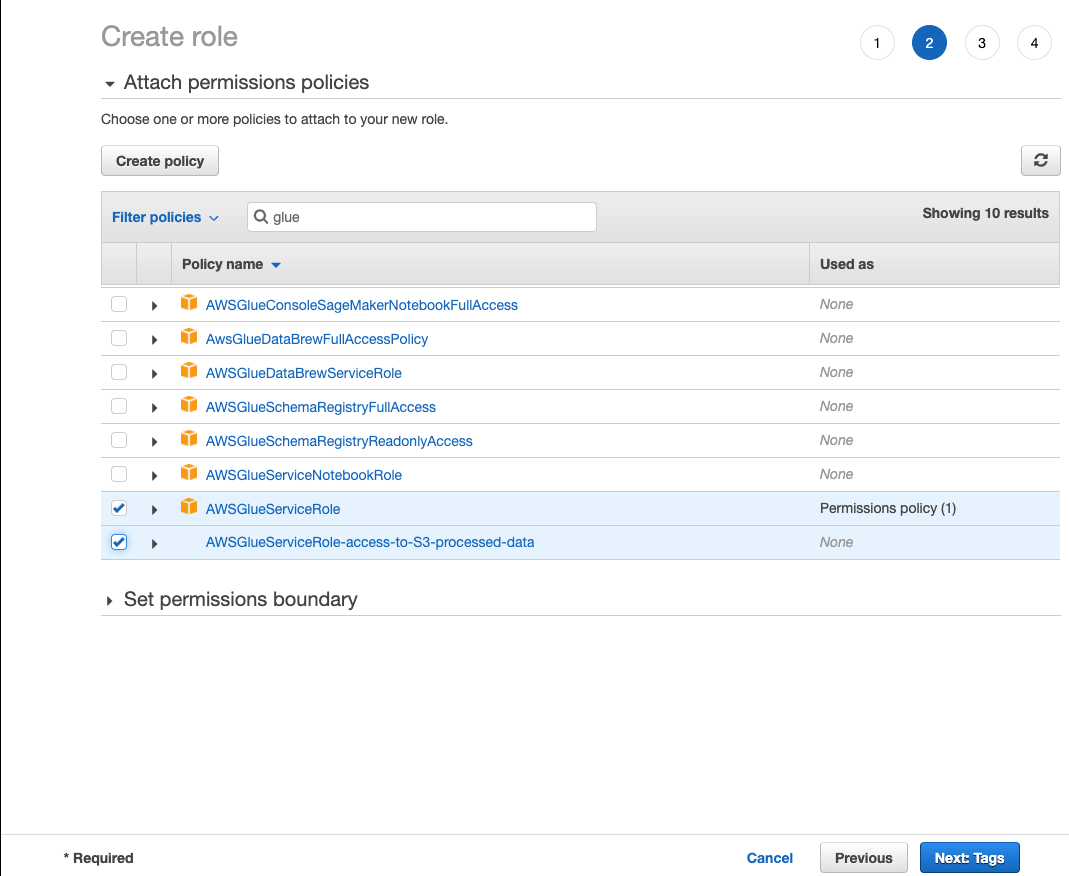The height and width of the screenshot is (876, 1069).
Task: Click the refresh policies icon button
Action: pyautogui.click(x=1040, y=160)
